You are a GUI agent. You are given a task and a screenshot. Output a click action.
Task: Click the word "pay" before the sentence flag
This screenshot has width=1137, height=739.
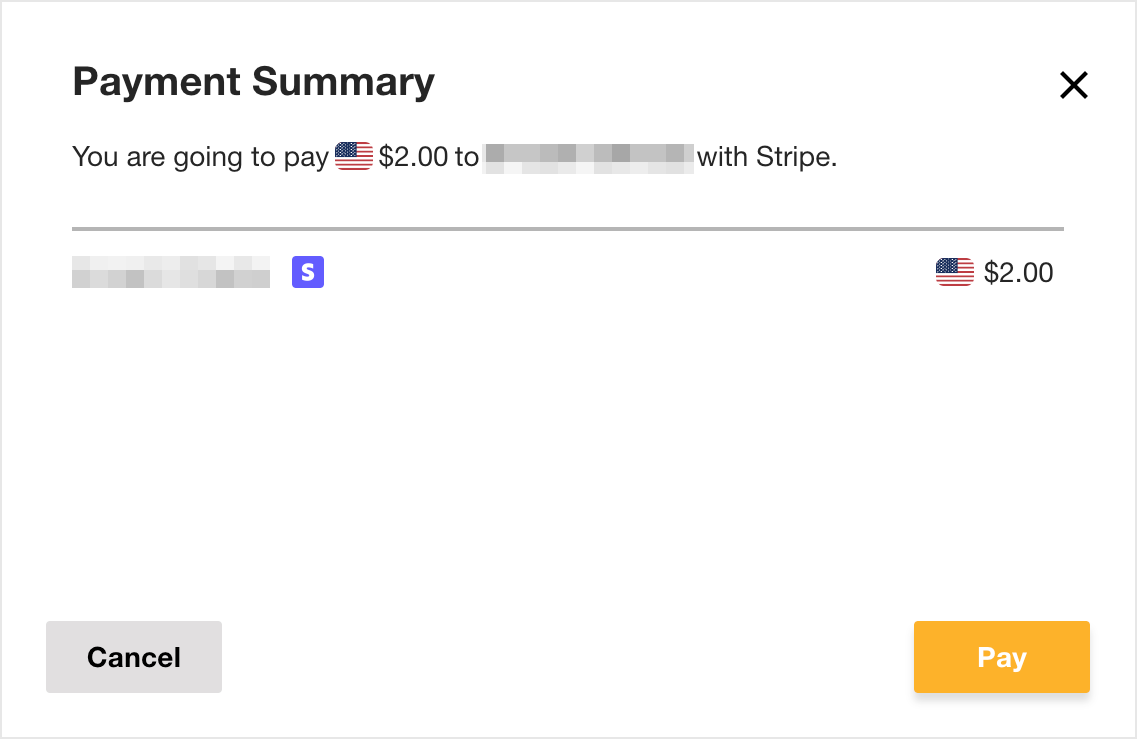pyautogui.click(x=306, y=159)
